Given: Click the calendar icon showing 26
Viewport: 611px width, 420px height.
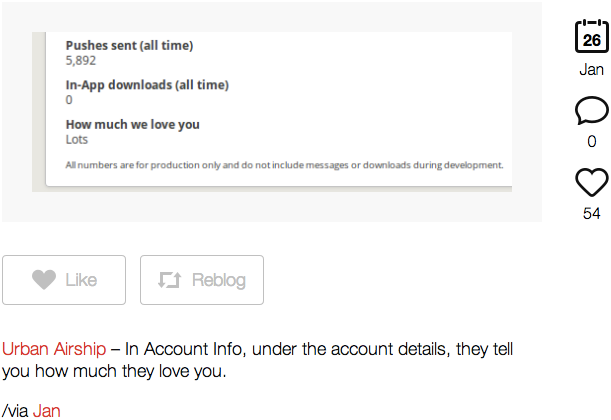Looking at the screenshot, I should click(x=592, y=36).
